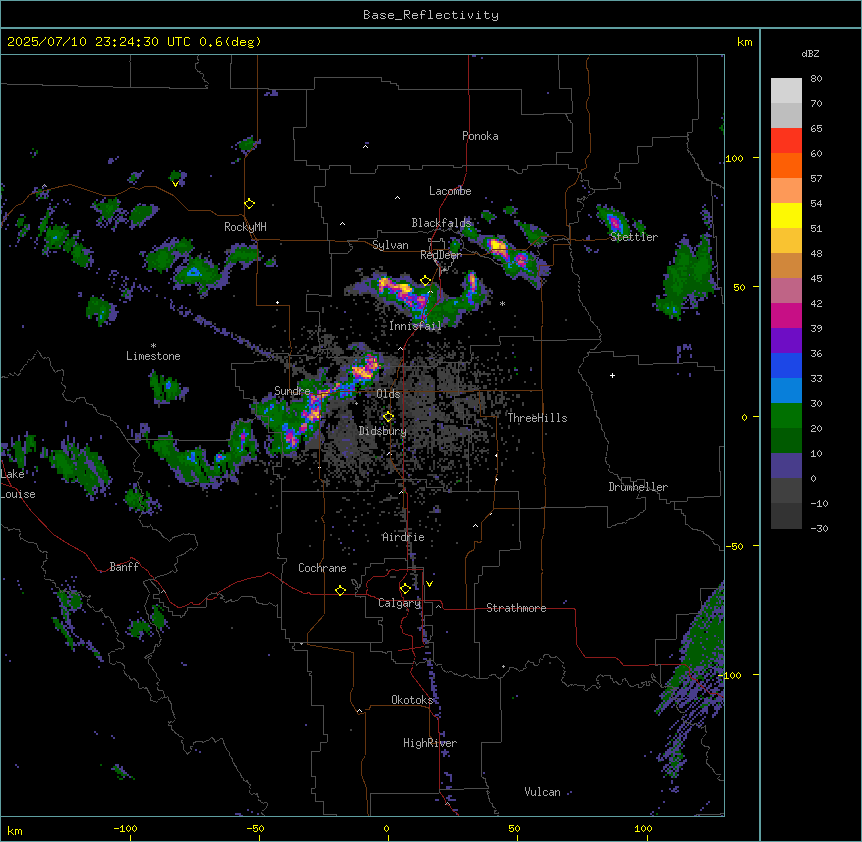Select the Vulcan label
Viewport: 862px width, 842px height.
click(542, 792)
